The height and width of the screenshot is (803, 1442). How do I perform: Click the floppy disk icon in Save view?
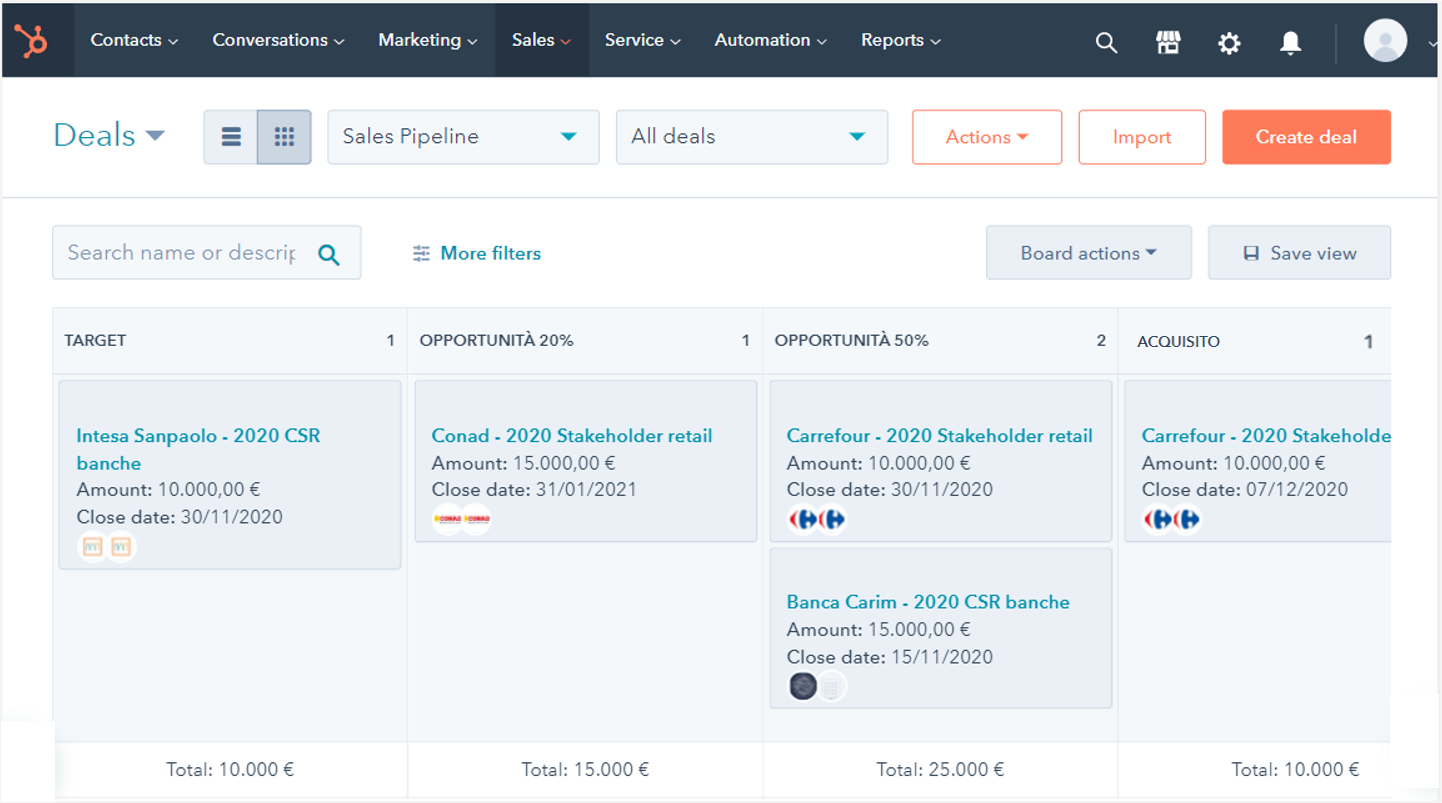(x=1251, y=254)
